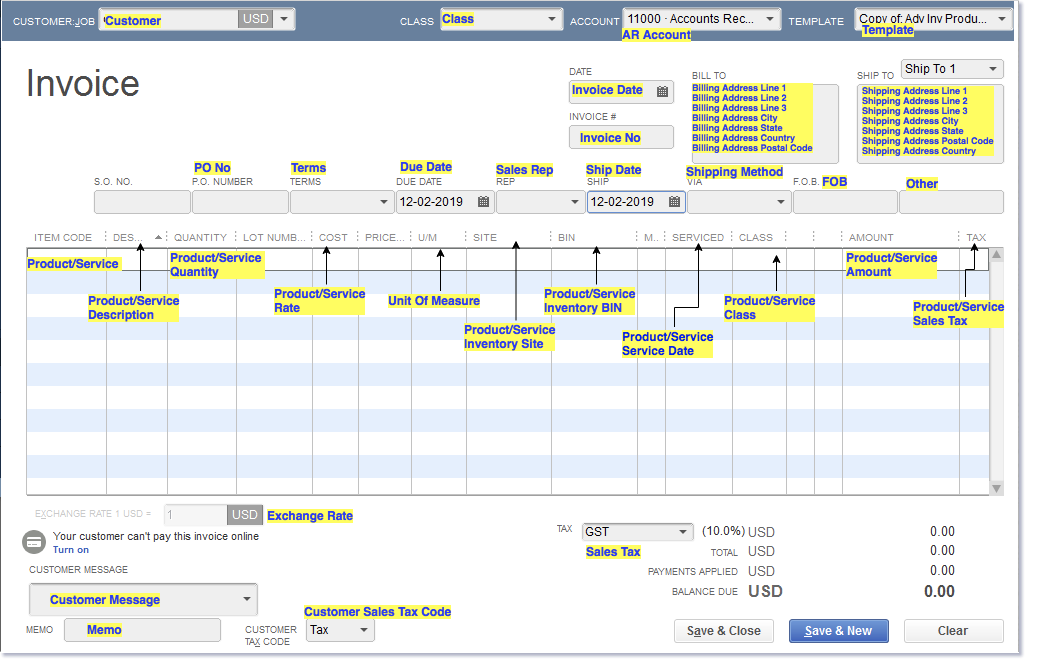
Task: Open the Accounts Receivable account dropdown
Action: [x=770, y=19]
